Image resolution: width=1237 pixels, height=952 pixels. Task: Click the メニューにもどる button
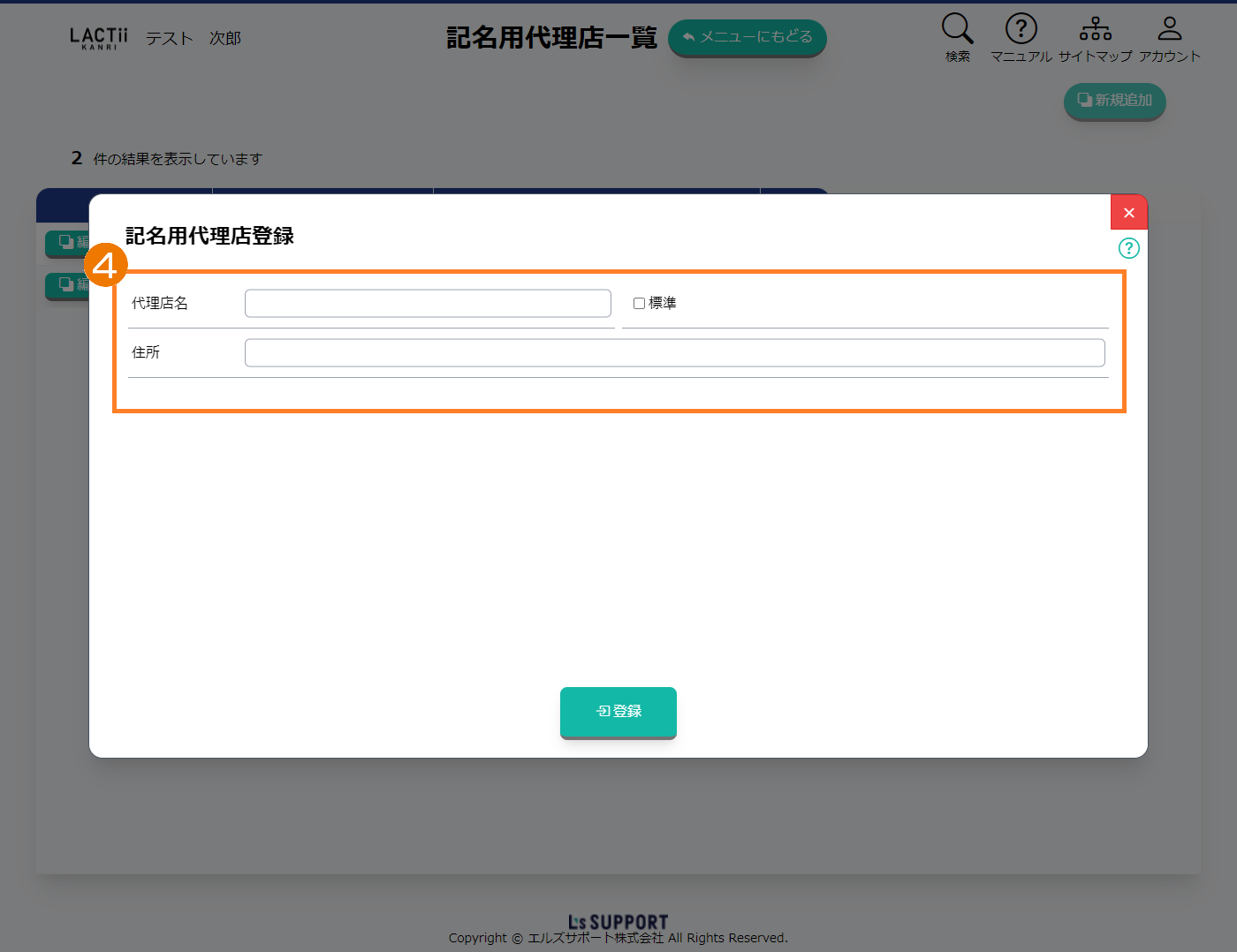click(747, 38)
